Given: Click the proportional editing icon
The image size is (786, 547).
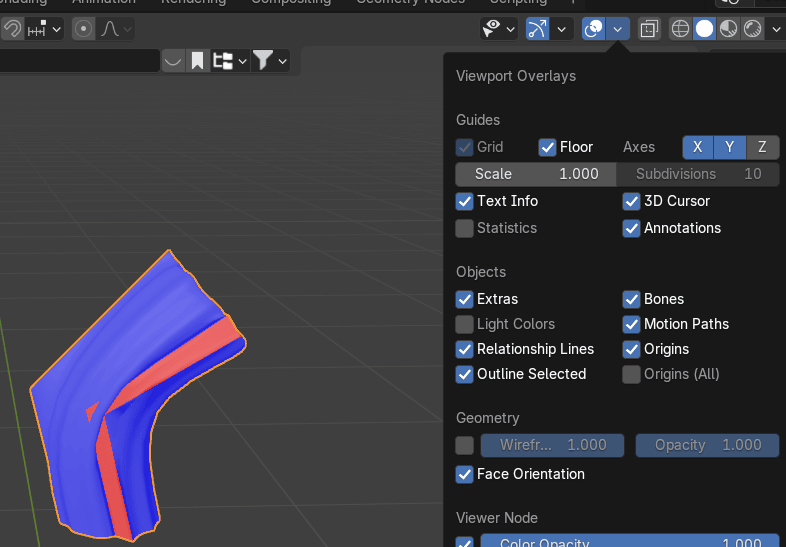Looking at the screenshot, I should coord(83,29).
